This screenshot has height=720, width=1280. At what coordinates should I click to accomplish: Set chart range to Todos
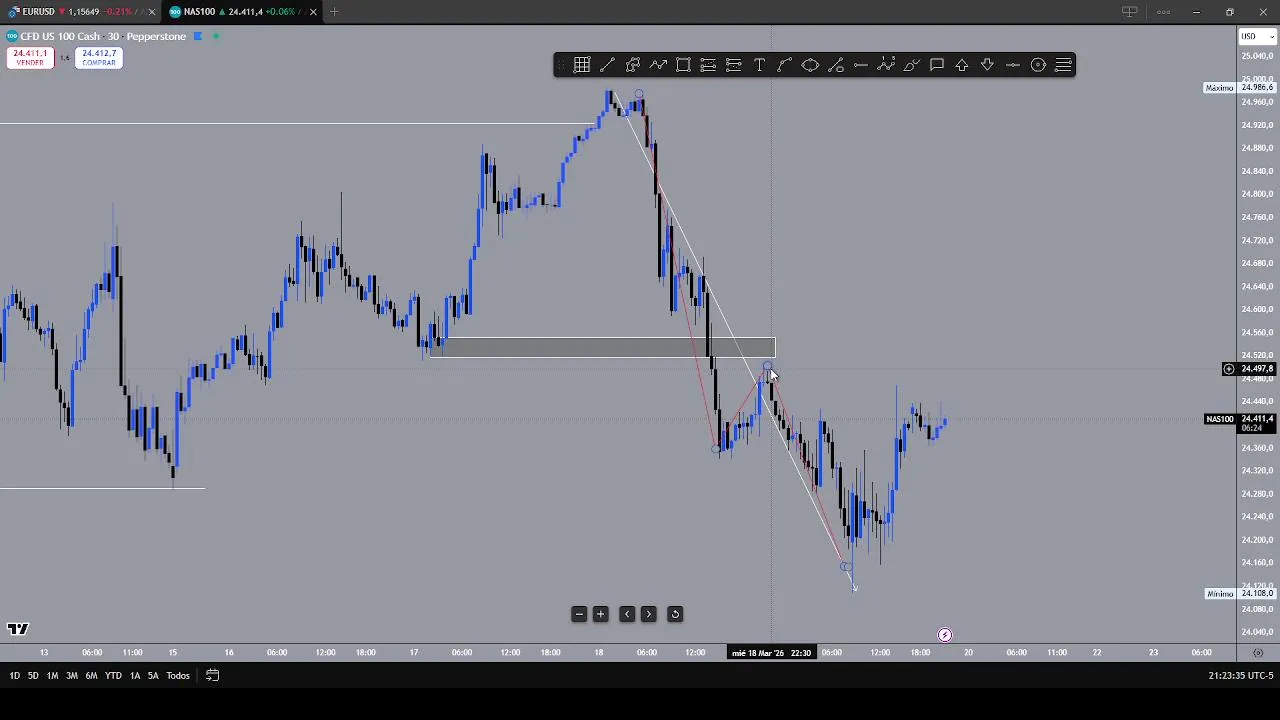178,676
